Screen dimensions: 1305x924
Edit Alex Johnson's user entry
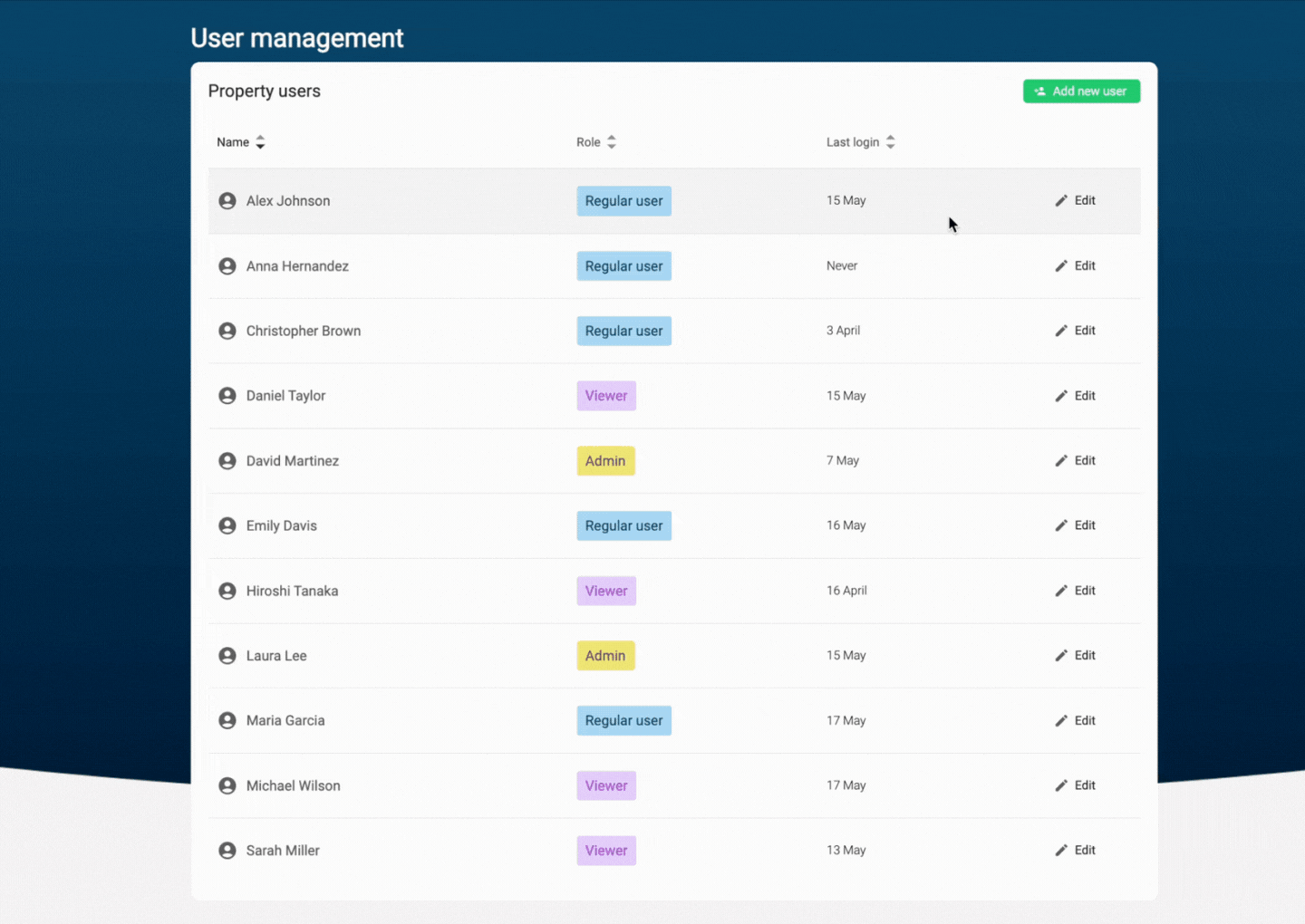pyautogui.click(x=1076, y=200)
